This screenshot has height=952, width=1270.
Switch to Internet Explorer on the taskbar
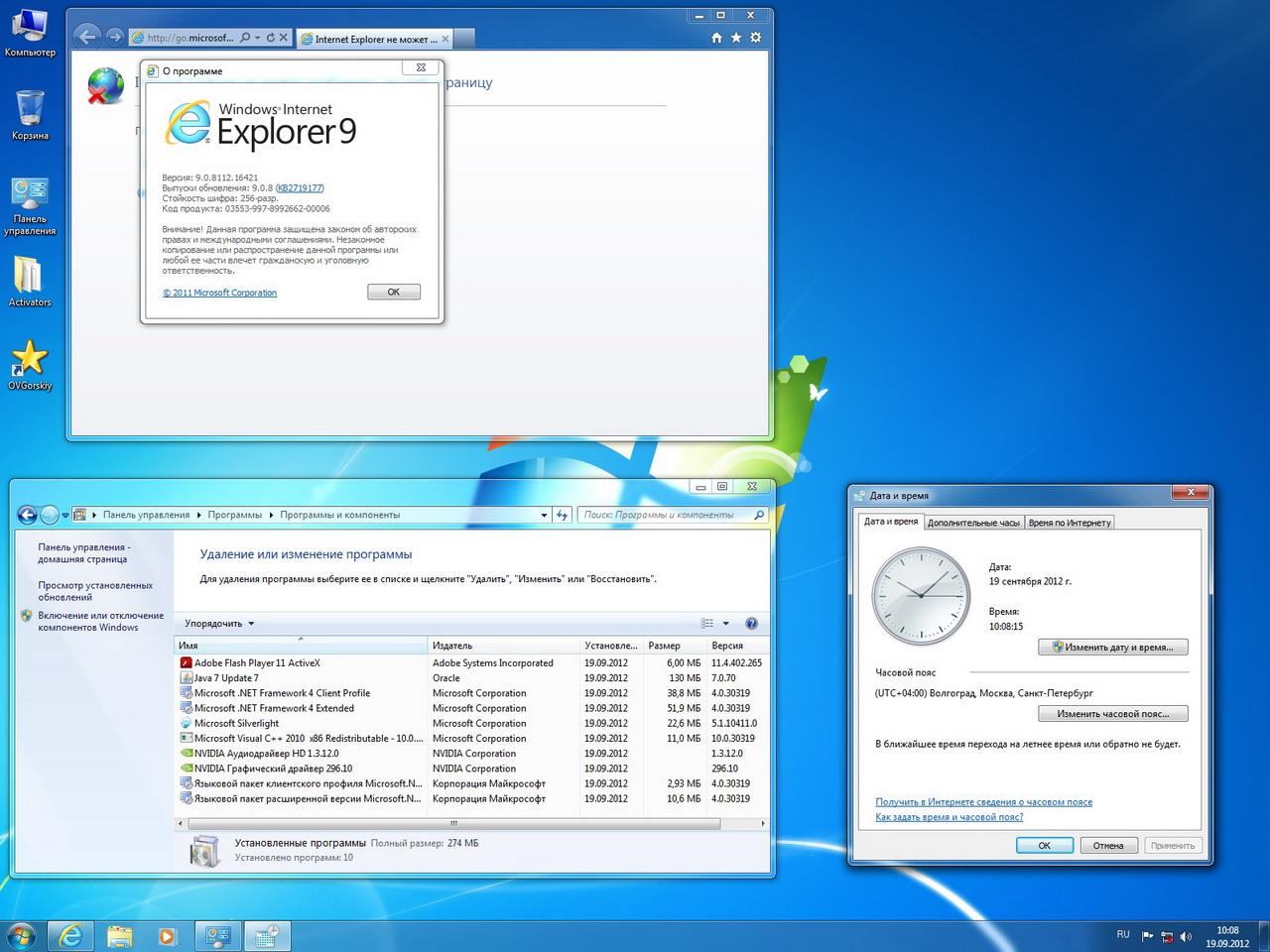click(71, 935)
